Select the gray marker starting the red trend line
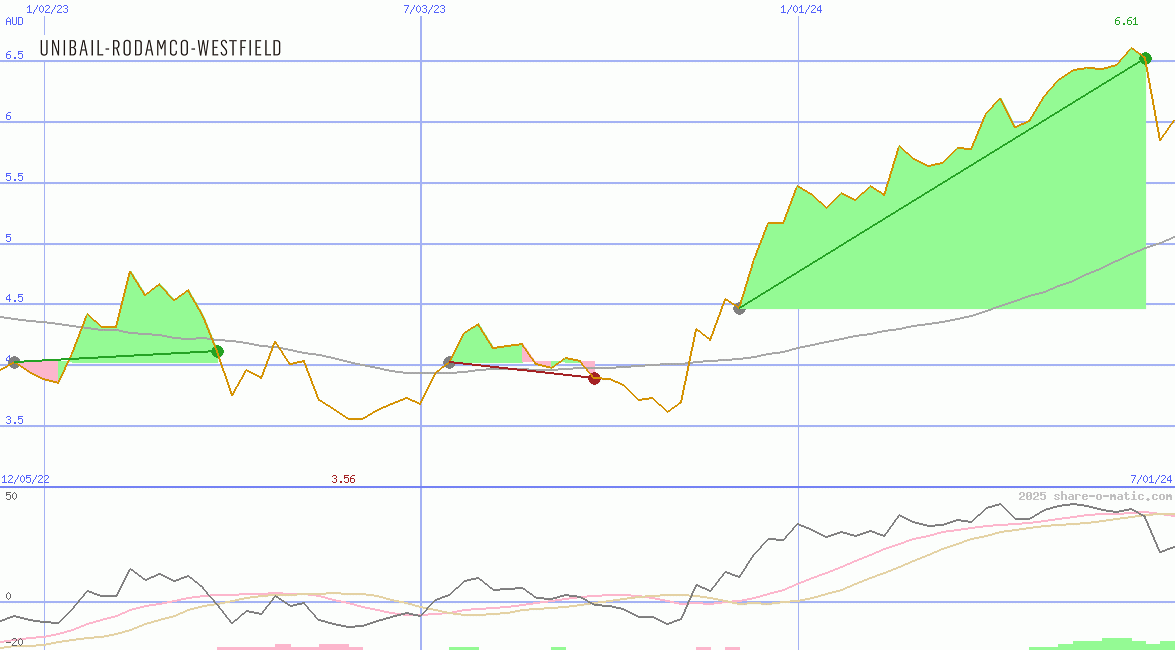Image resolution: width=1175 pixels, height=650 pixels. [x=448, y=362]
